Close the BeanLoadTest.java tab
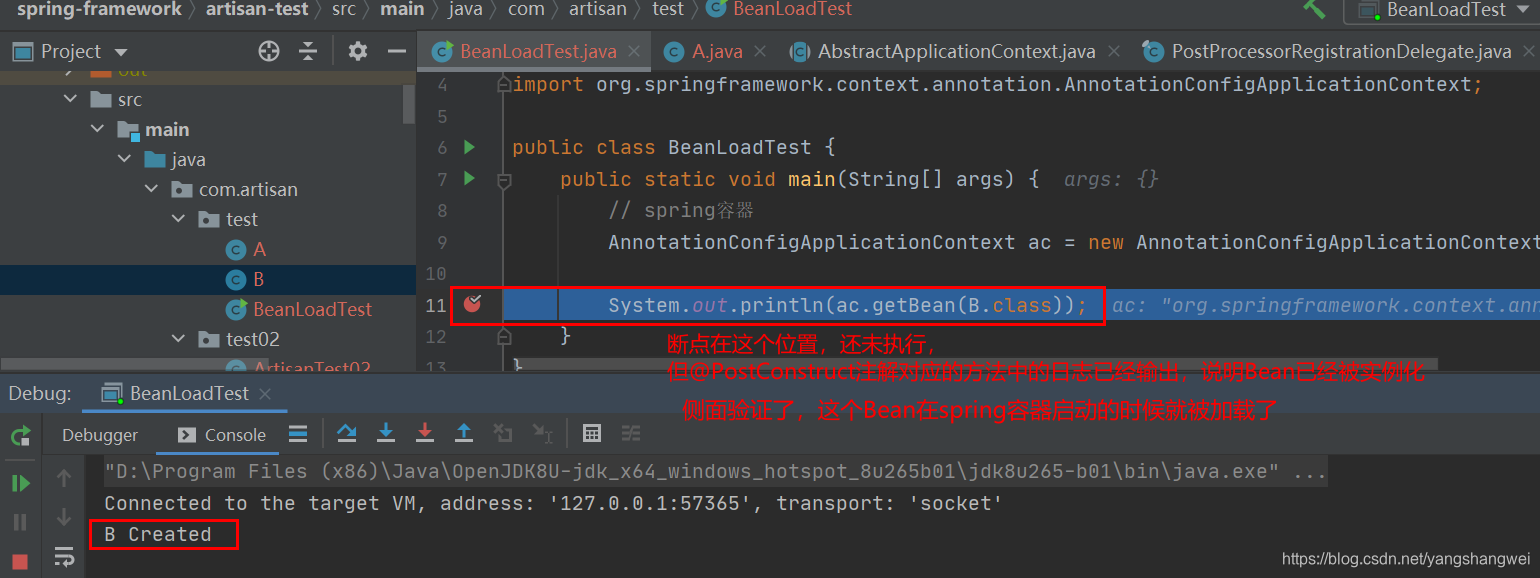The width and height of the screenshot is (1540, 578). coord(634,51)
